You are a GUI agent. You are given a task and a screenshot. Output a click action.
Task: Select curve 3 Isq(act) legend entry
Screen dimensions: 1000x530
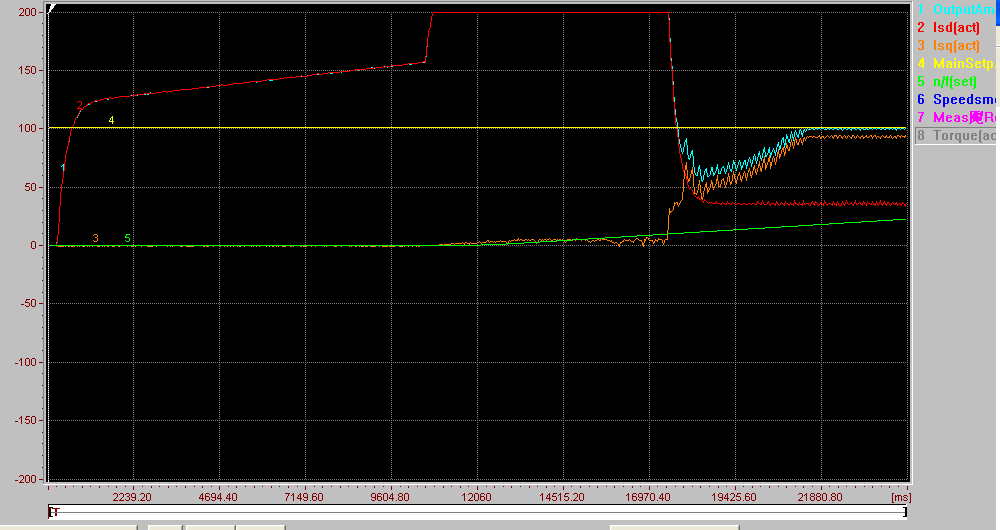point(949,45)
